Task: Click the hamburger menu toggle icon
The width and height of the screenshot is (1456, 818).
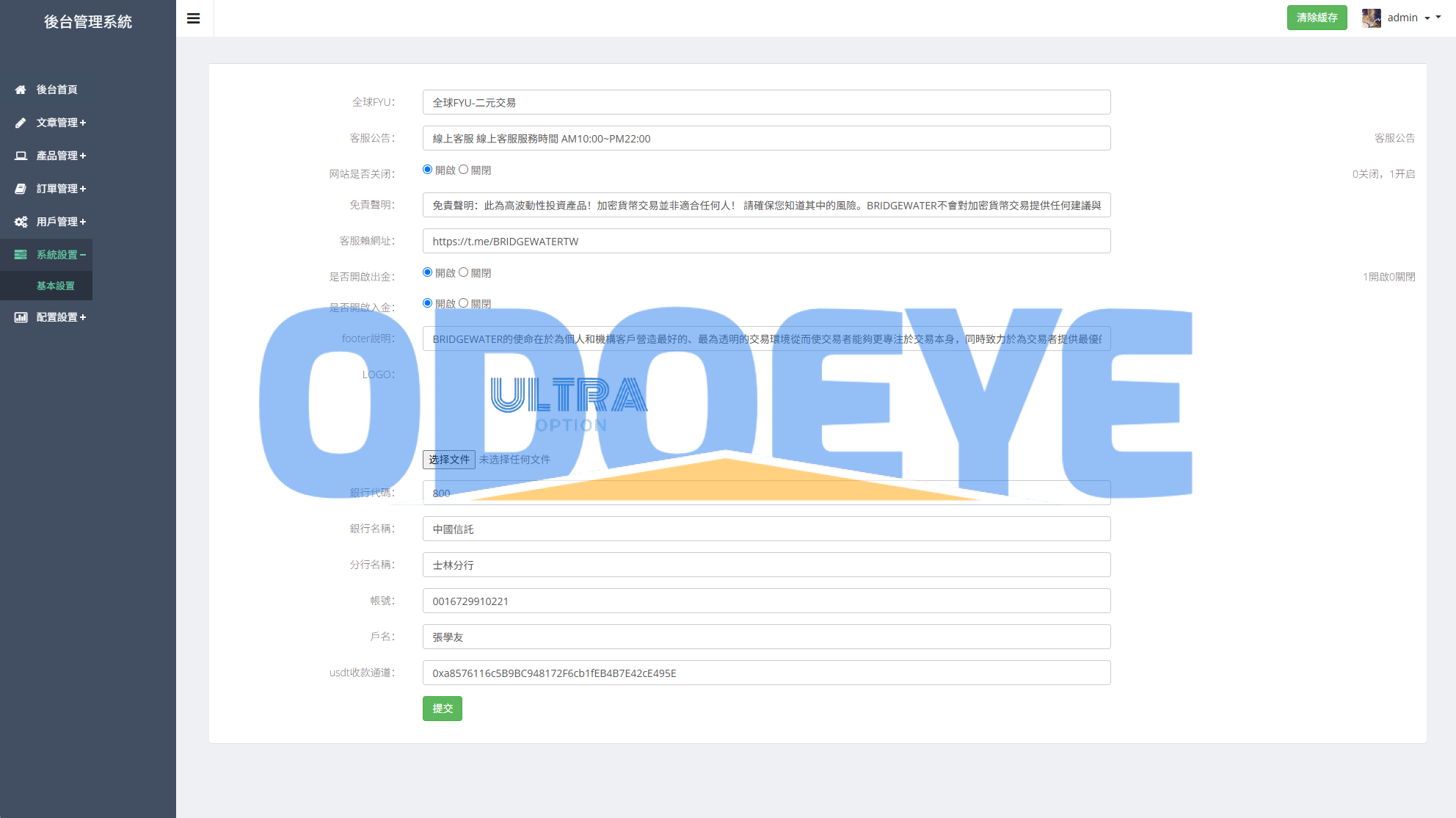Action: click(194, 18)
